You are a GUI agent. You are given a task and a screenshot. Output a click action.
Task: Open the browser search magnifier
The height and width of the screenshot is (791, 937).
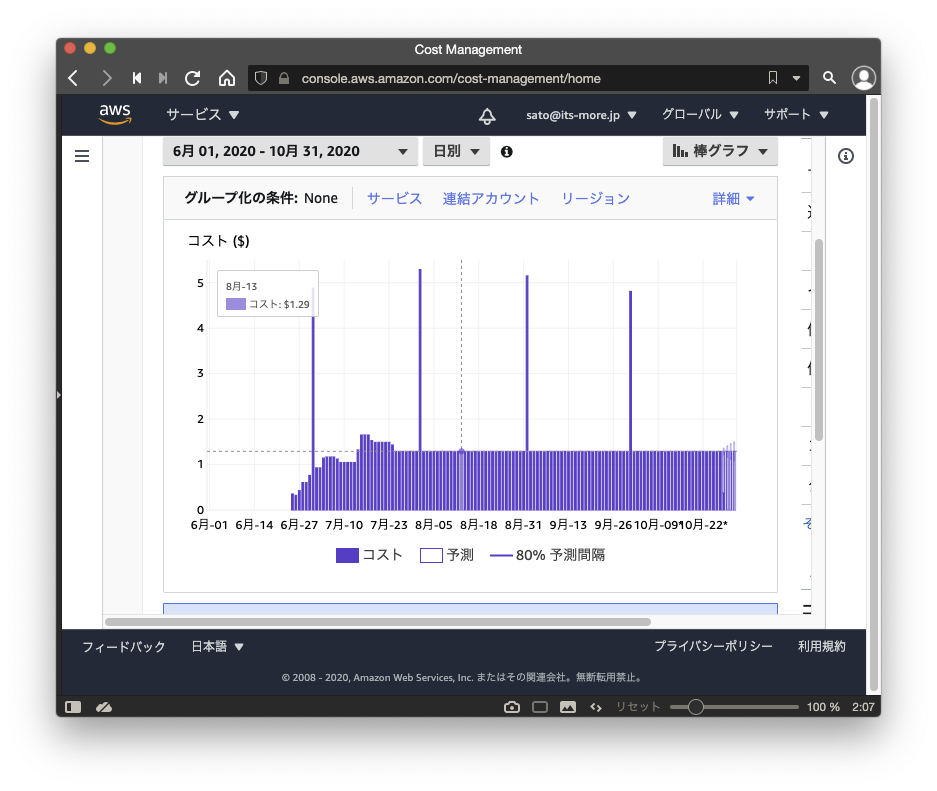point(829,78)
